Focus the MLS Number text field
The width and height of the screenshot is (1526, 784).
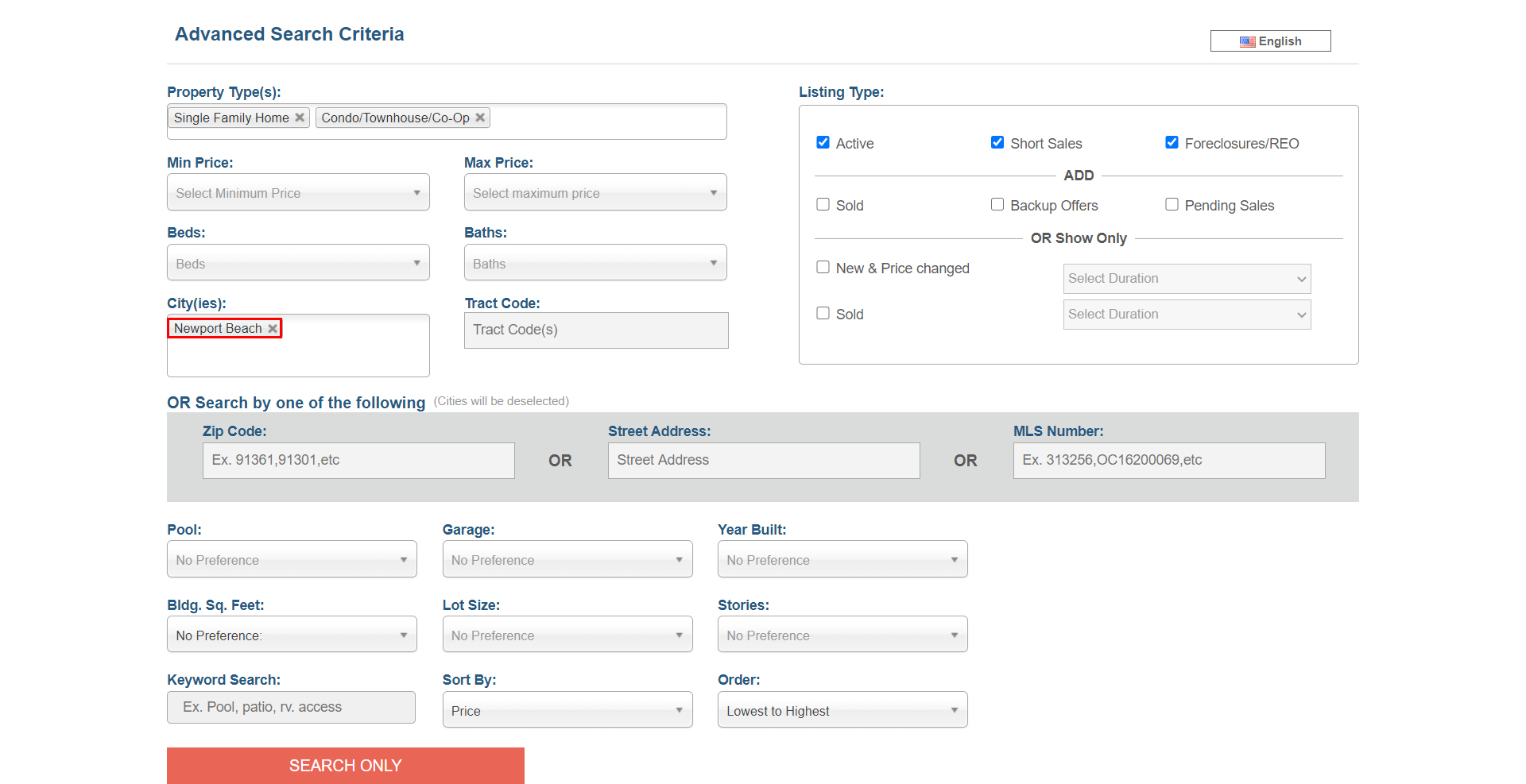[x=1168, y=461]
